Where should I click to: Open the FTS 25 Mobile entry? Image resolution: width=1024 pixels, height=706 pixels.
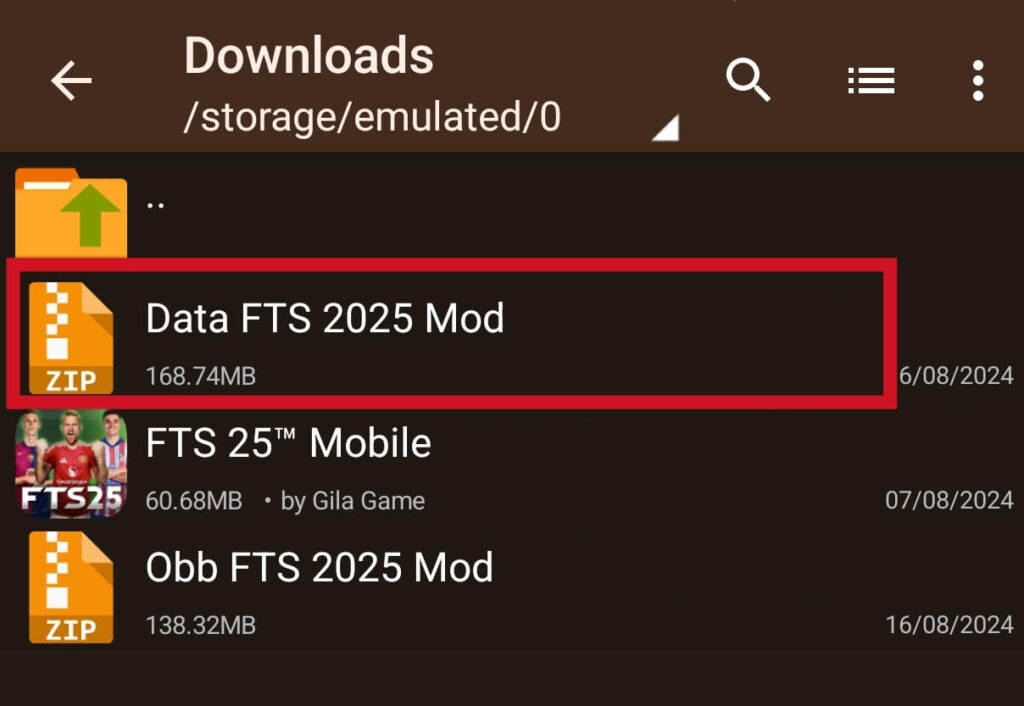[x=288, y=442]
